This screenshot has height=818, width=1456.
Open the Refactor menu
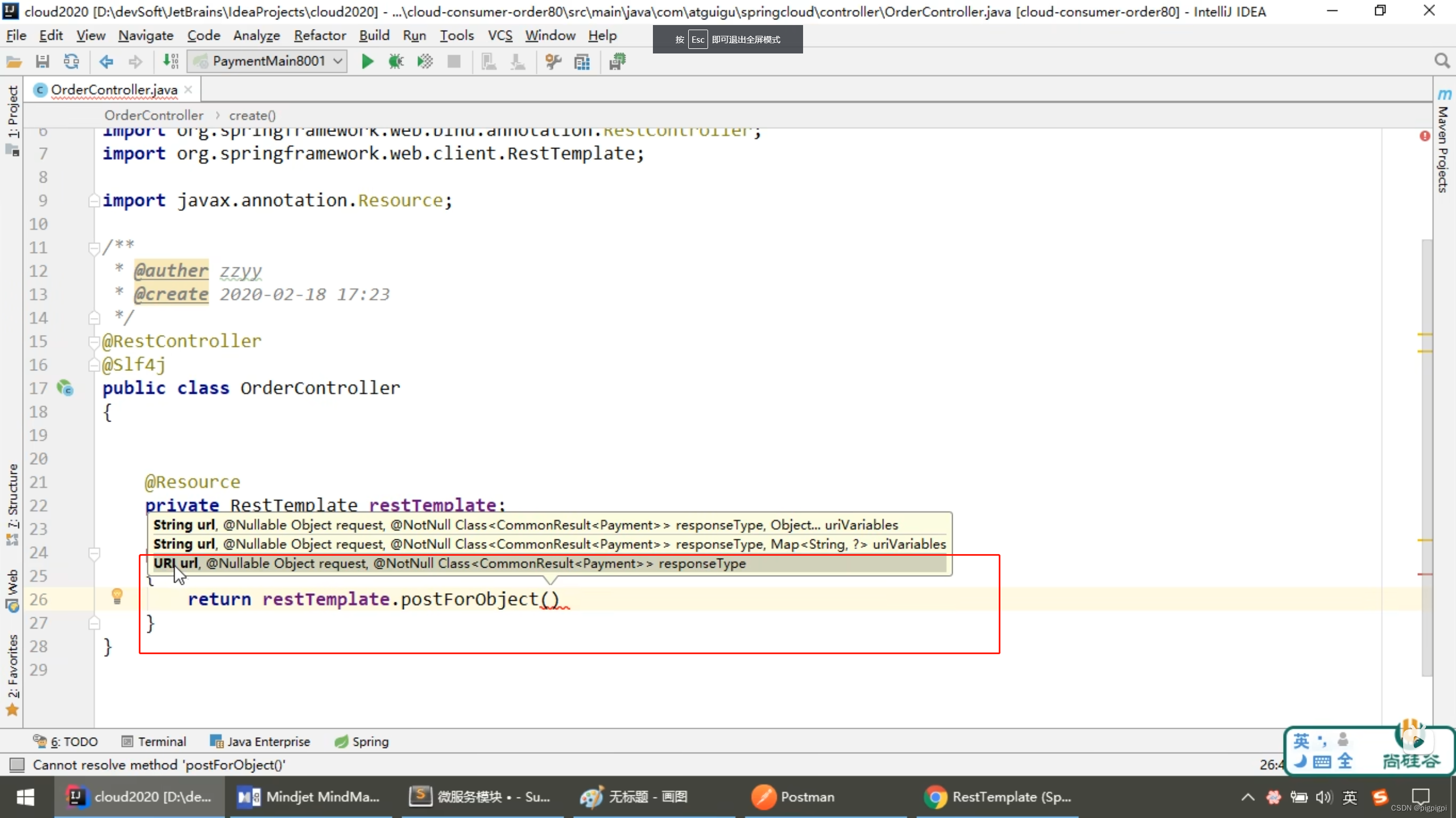320,35
